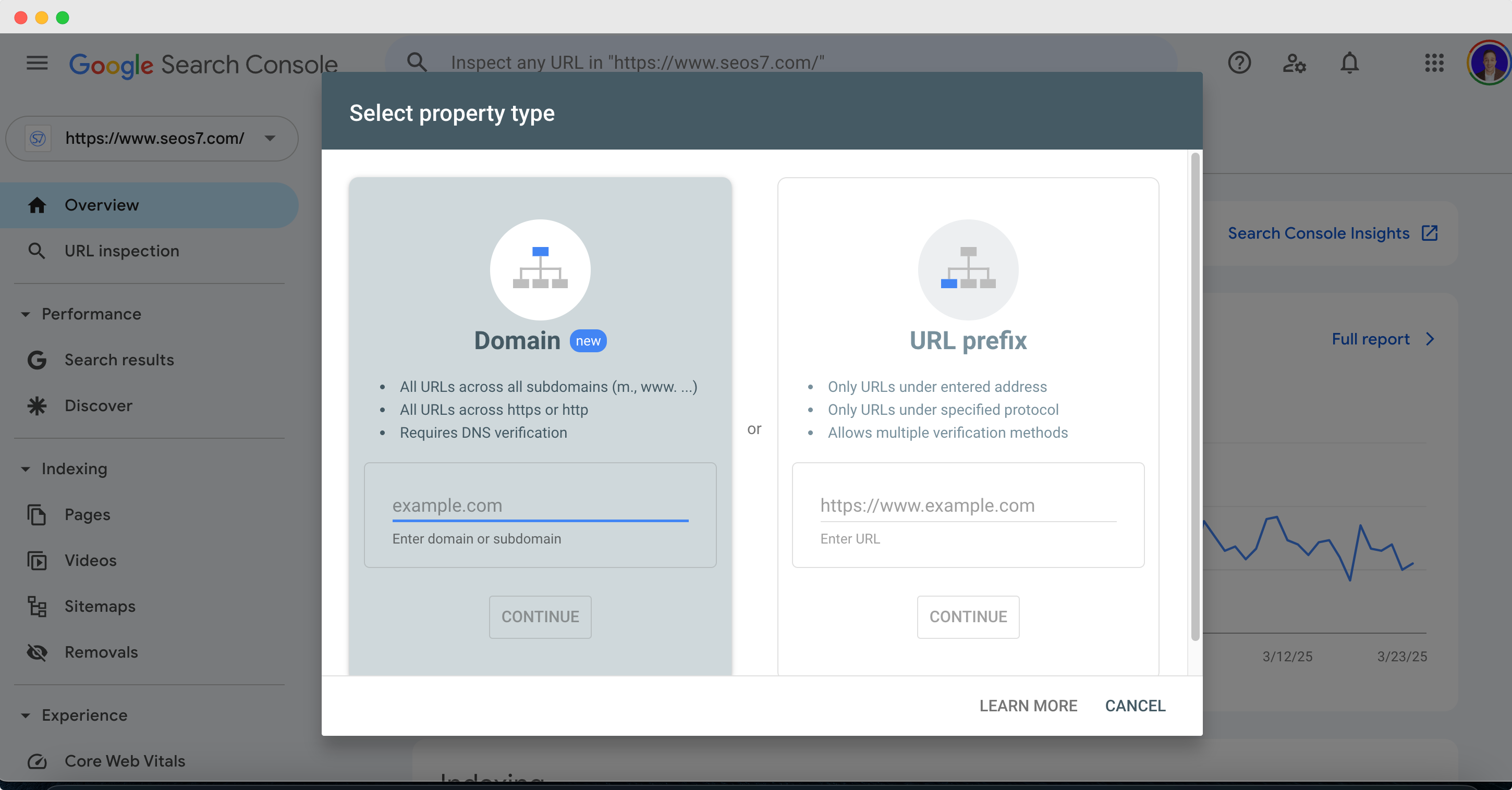Open the Sitemaps page

coord(149,607)
